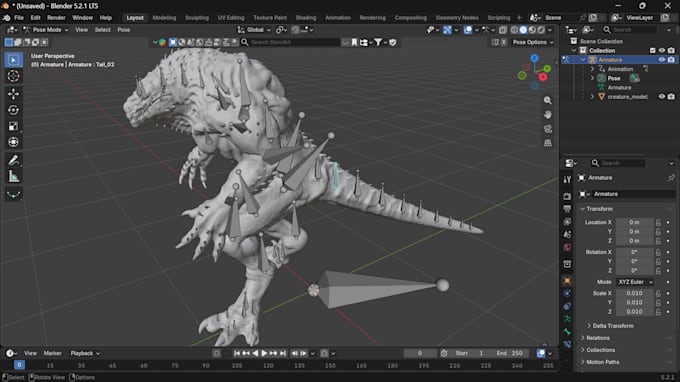Viewport: 680px width, 382px height.
Task: Select the Cursor tool in the toolbar
Action: (13, 76)
